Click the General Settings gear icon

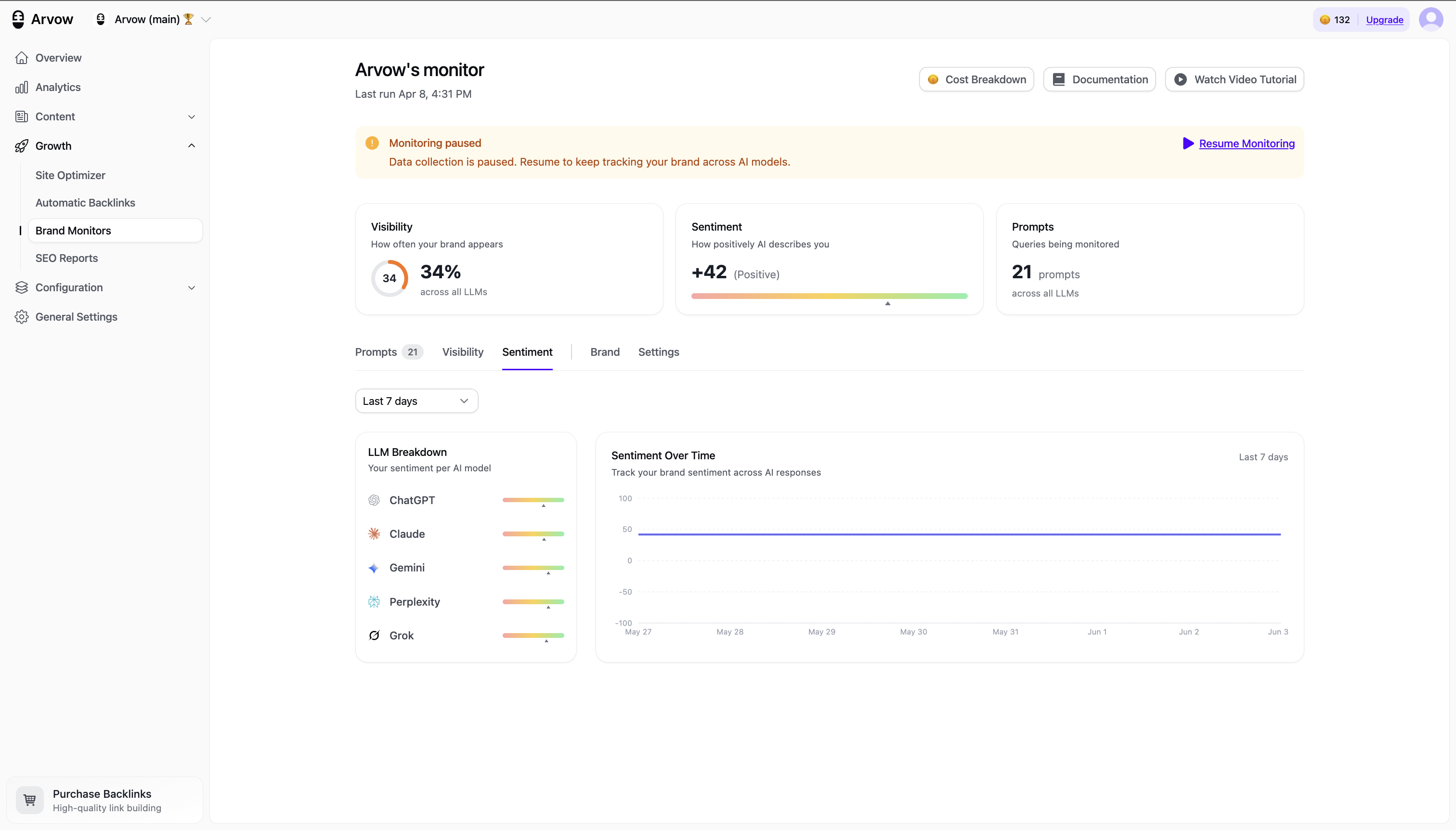[x=22, y=317]
